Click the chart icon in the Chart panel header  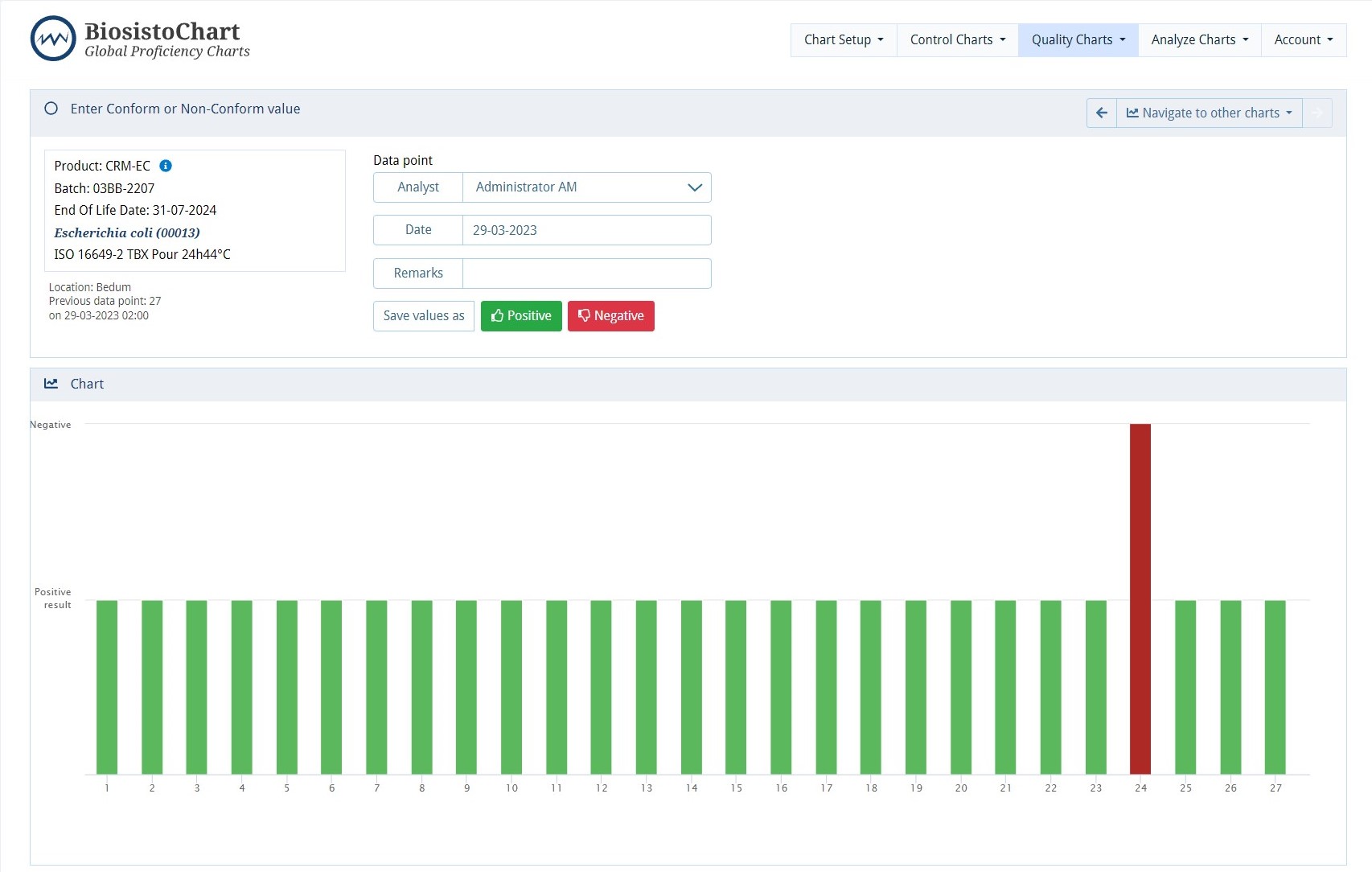pyautogui.click(x=51, y=384)
